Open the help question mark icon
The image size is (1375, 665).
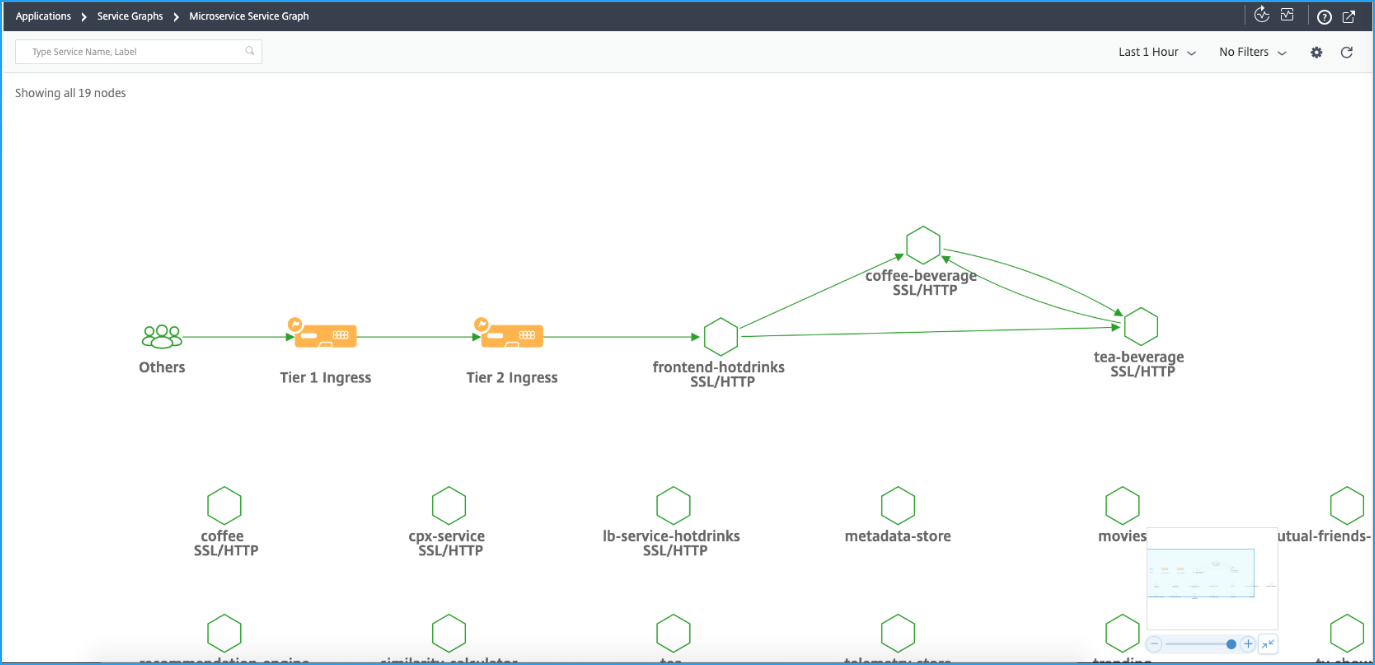coord(1324,16)
